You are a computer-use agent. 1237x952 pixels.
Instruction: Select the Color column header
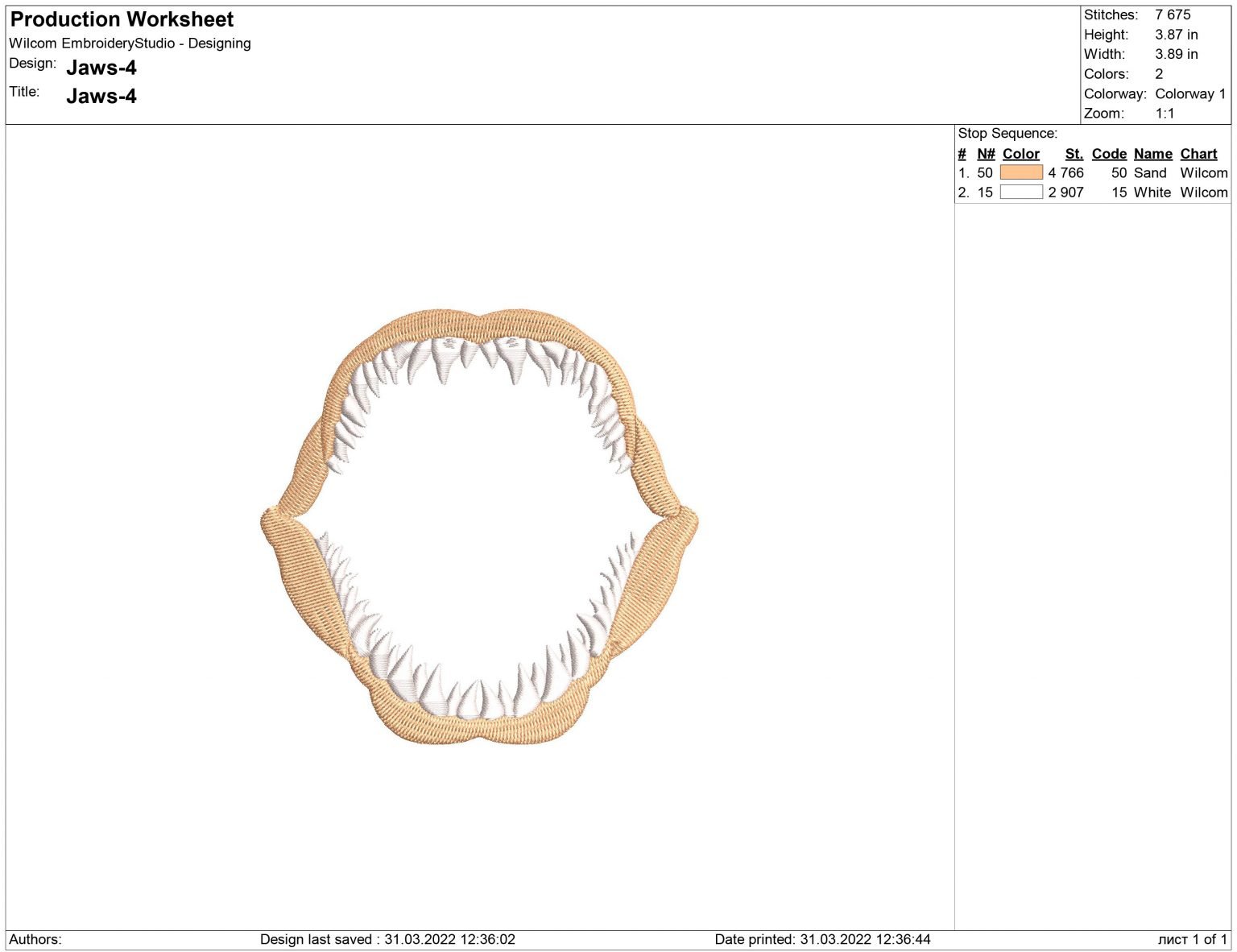1020,154
